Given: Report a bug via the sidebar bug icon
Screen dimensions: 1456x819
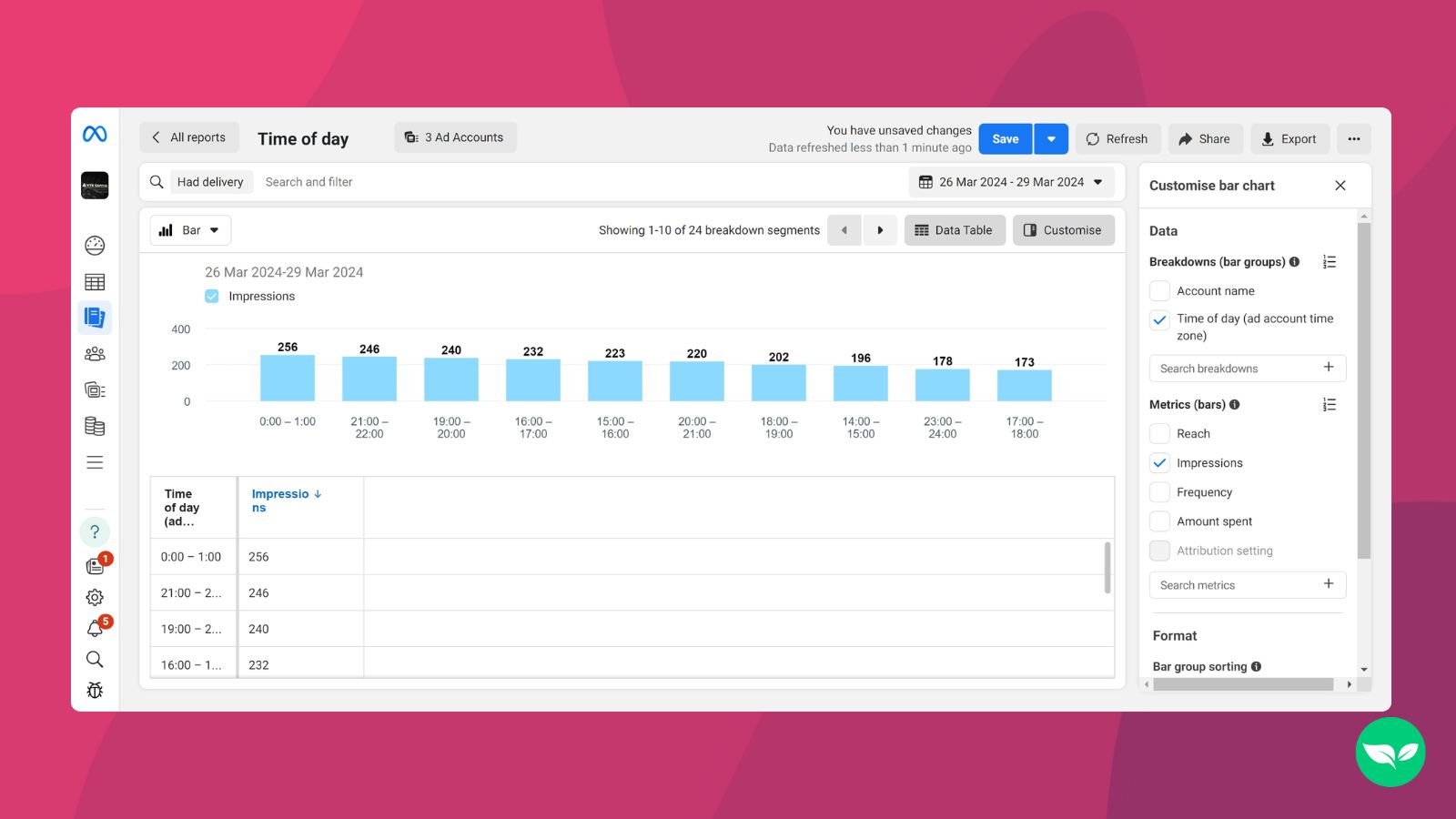Looking at the screenshot, I should [x=95, y=690].
